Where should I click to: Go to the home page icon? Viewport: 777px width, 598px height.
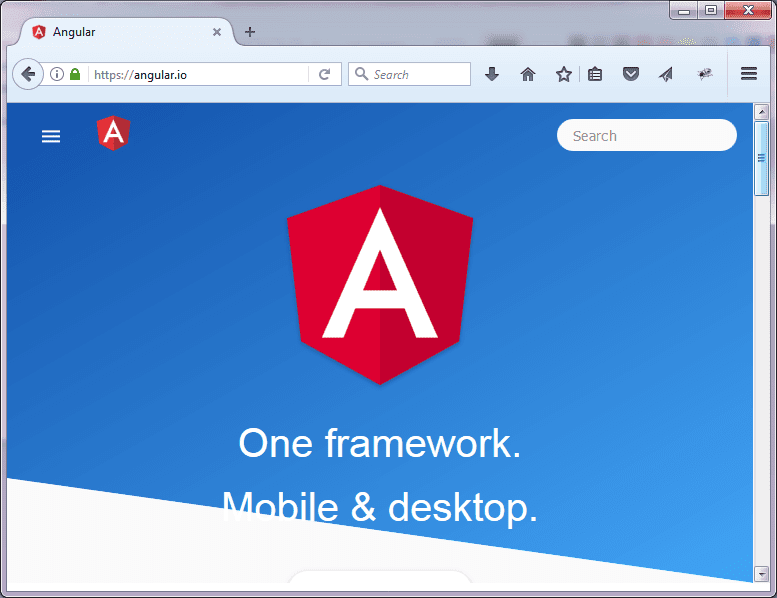[x=528, y=74]
